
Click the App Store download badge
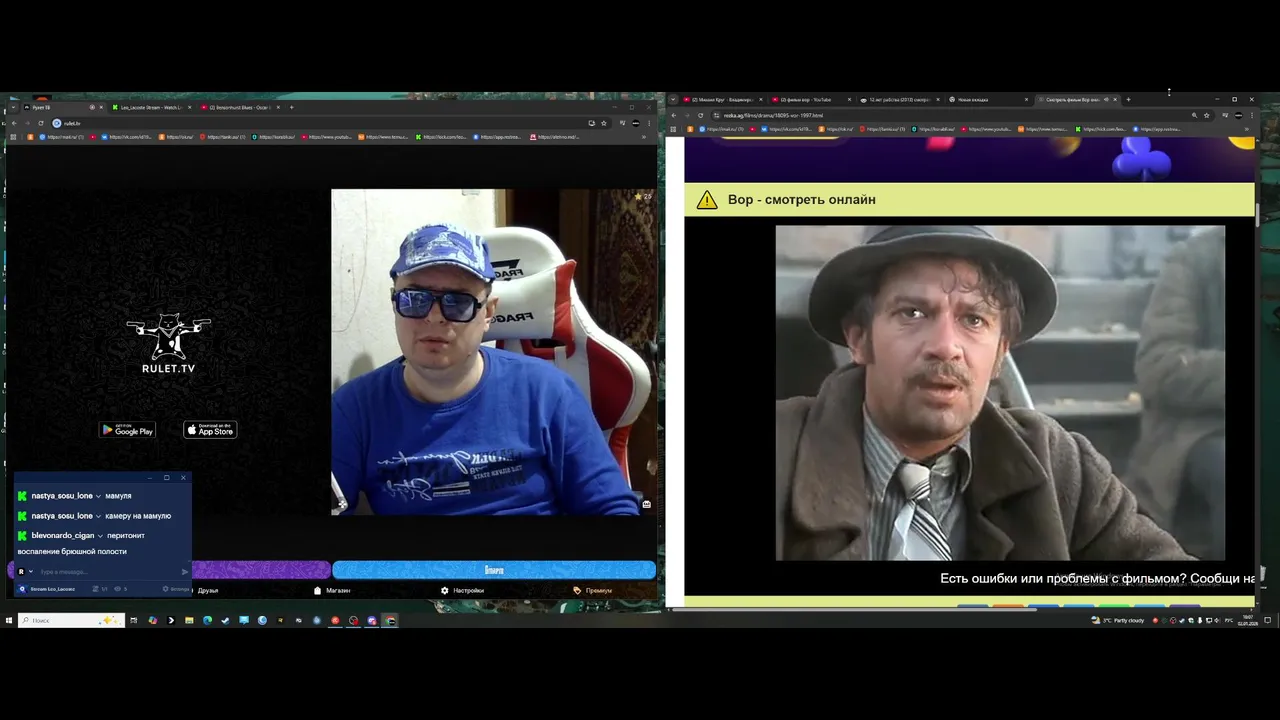[x=210, y=430]
